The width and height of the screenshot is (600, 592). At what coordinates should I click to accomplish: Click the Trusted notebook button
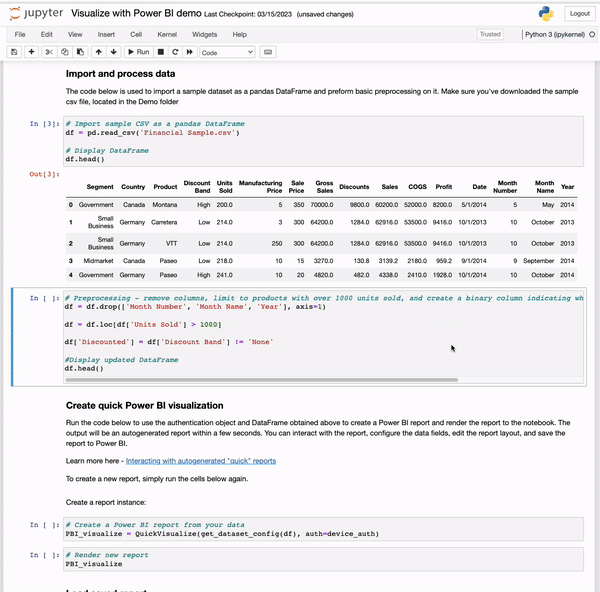point(490,34)
